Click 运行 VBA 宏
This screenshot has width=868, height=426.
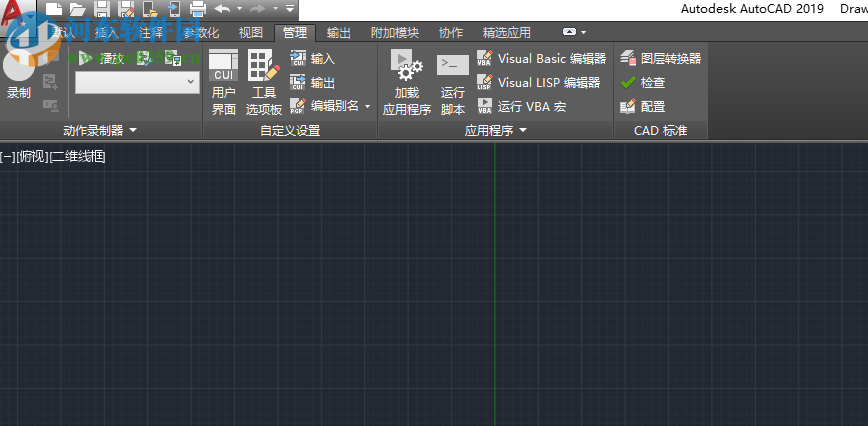tap(521, 106)
